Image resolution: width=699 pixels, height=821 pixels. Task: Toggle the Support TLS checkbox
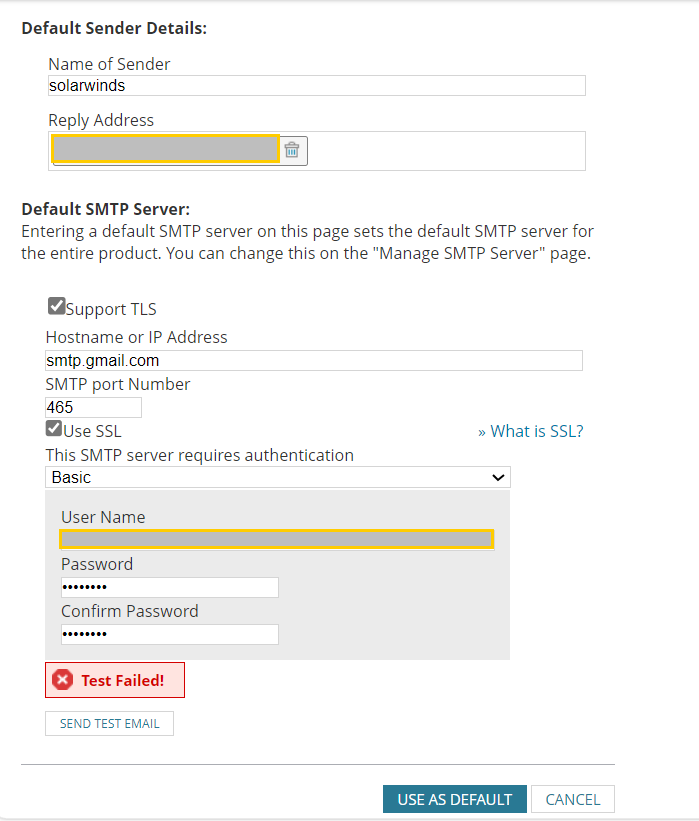(56, 306)
